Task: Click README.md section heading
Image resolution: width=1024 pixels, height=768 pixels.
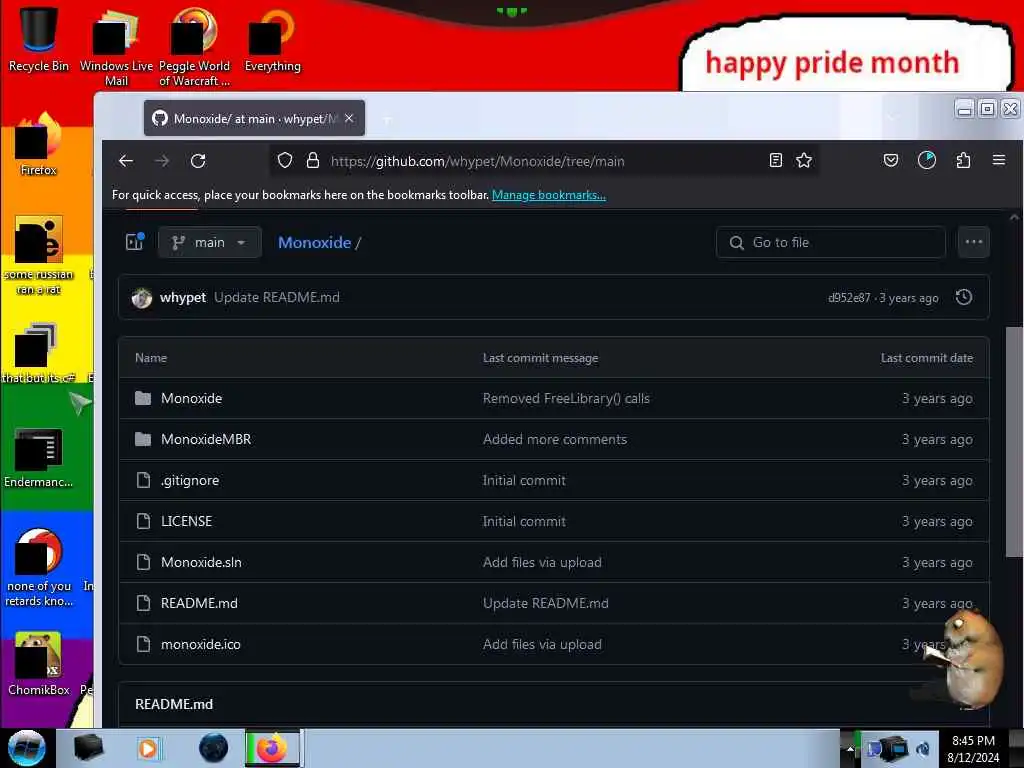Action: pyautogui.click(x=174, y=704)
